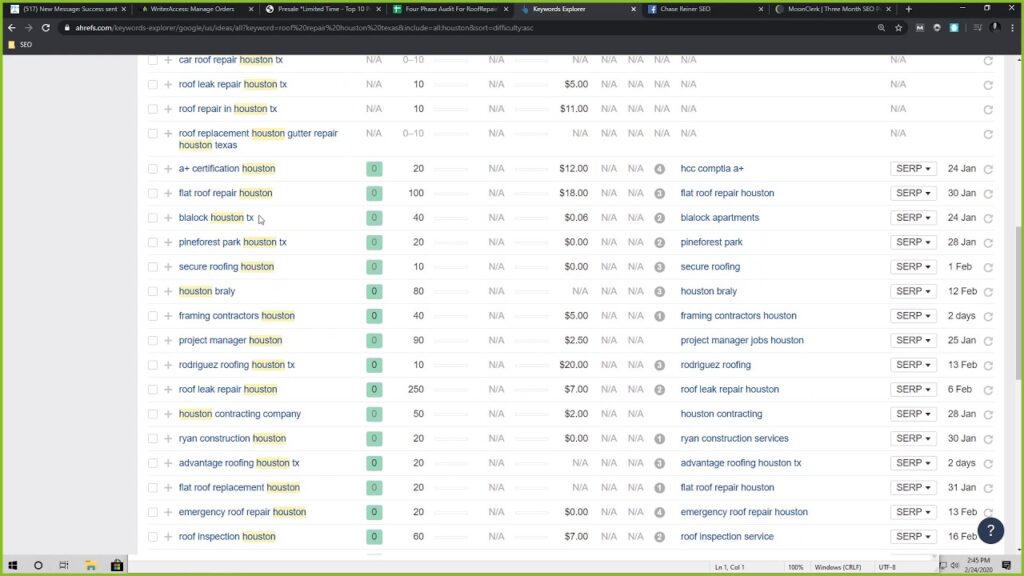This screenshot has height=576, width=1024.
Task: Refresh the 'a+ certification houston' row
Action: 988,169
